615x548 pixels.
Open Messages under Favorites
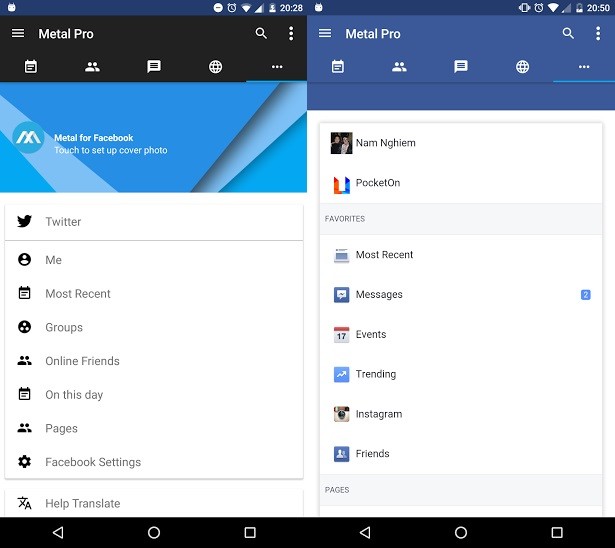coord(461,295)
